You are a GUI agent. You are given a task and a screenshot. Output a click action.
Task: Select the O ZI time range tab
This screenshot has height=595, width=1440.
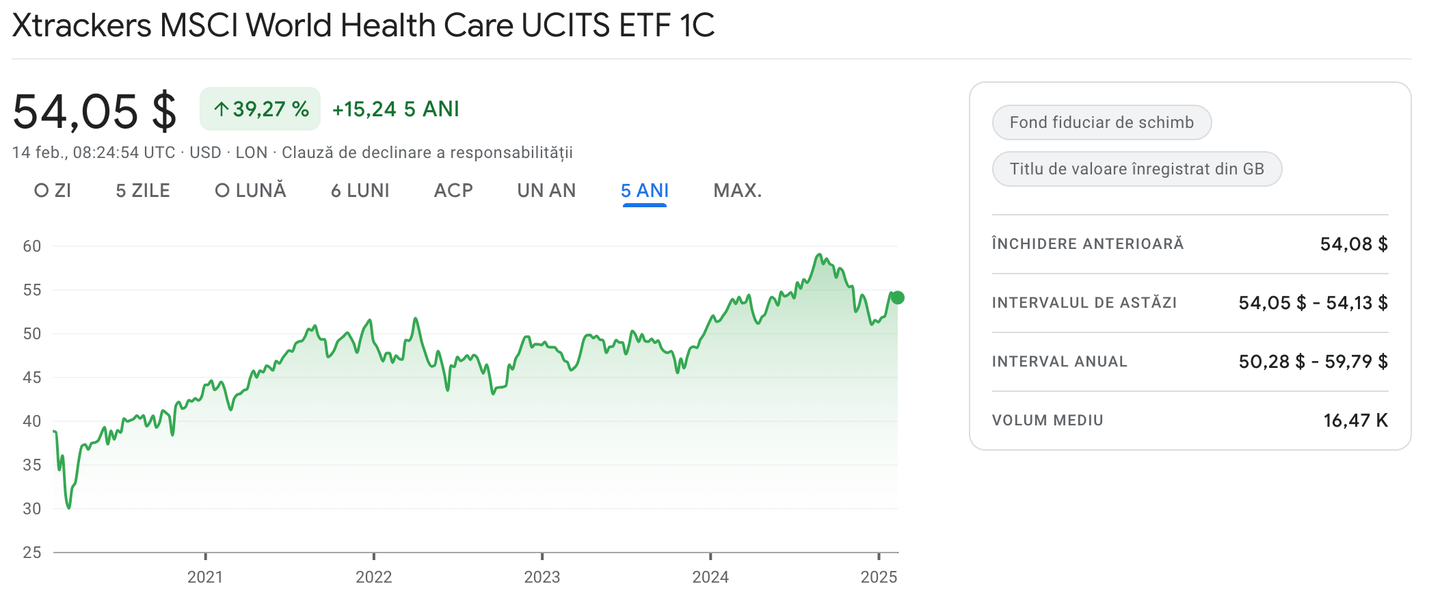tap(52, 190)
